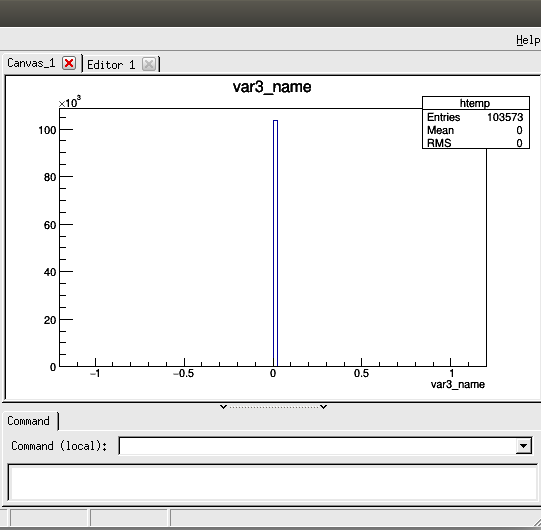Click the 60 label on the y-axis

pyautogui.click(x=50, y=225)
